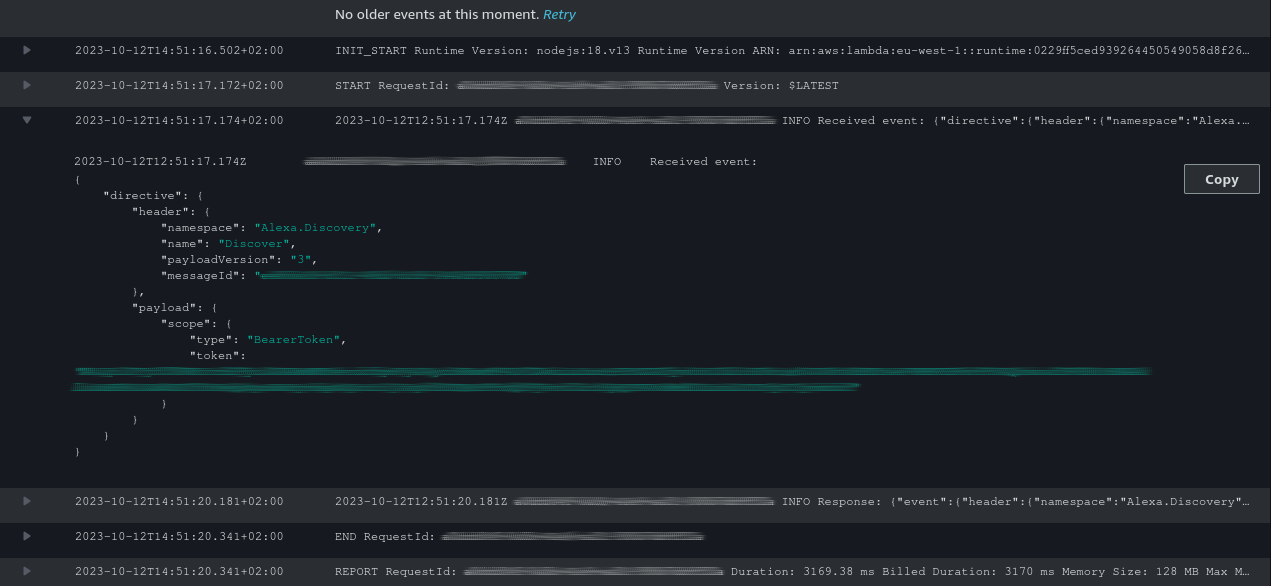
Task: Click the "Discover" name value in JSON
Action: coord(256,244)
